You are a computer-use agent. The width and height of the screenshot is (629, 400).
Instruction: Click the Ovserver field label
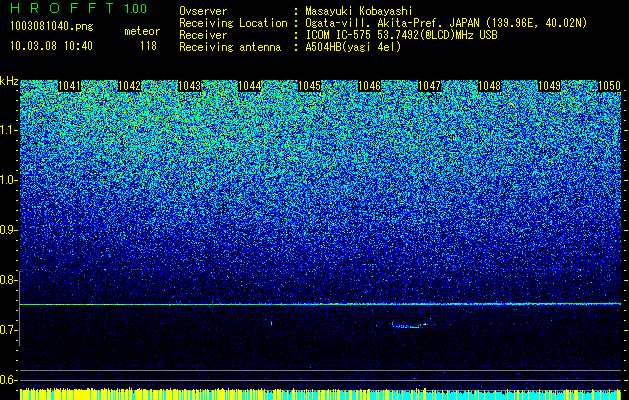pyautogui.click(x=203, y=11)
